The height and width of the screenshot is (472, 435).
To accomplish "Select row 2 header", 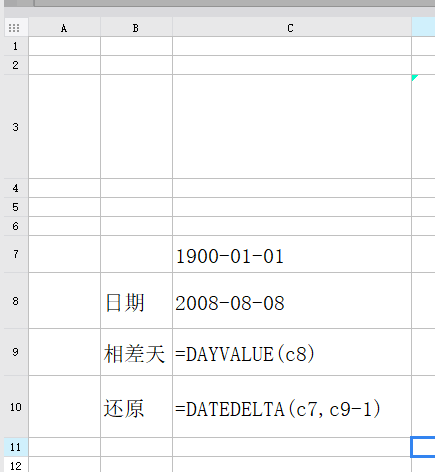I will [16, 65].
